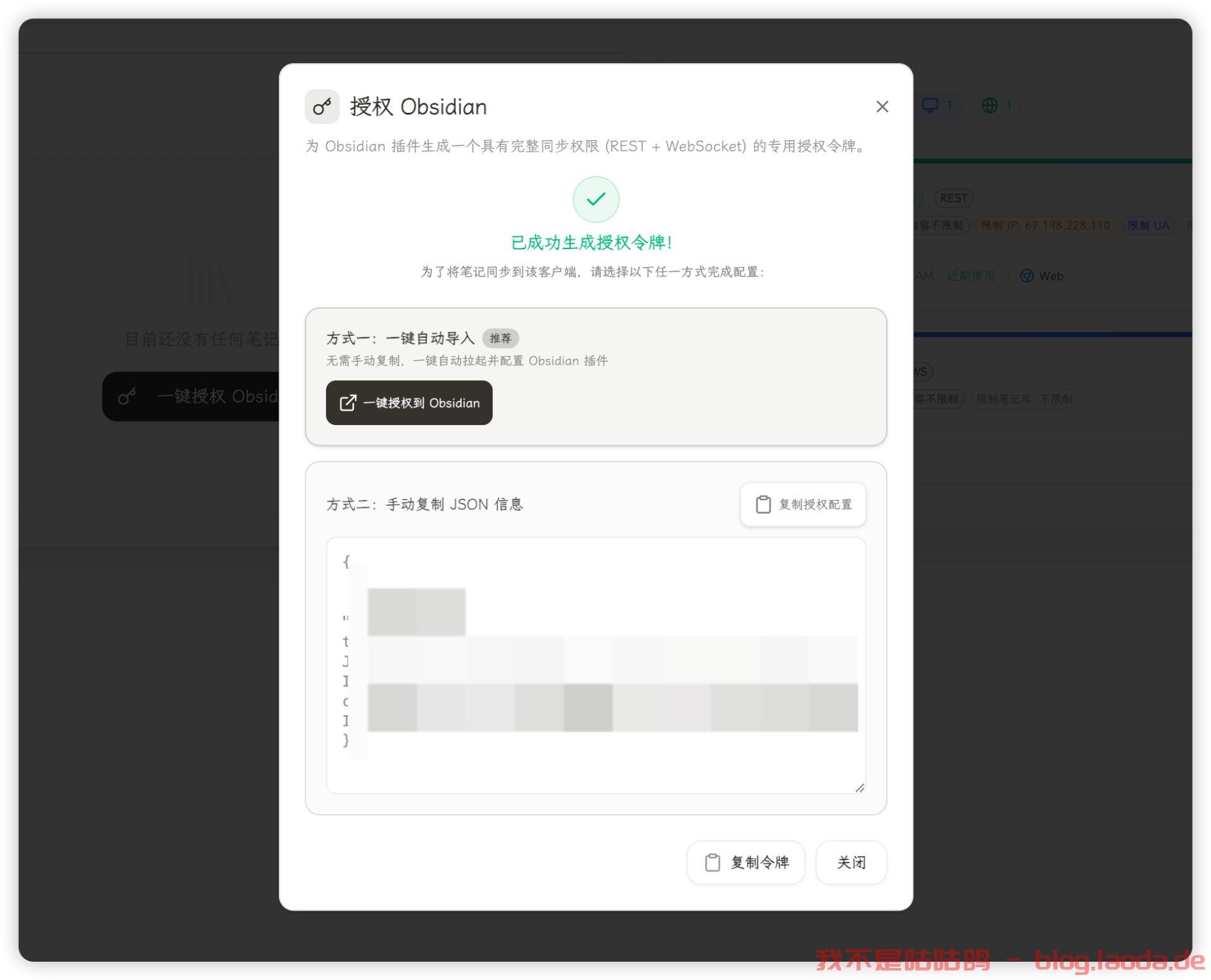Click the 方式二: 手动复制 JSON 信息 heading
The image size is (1211, 980).
pos(424,504)
